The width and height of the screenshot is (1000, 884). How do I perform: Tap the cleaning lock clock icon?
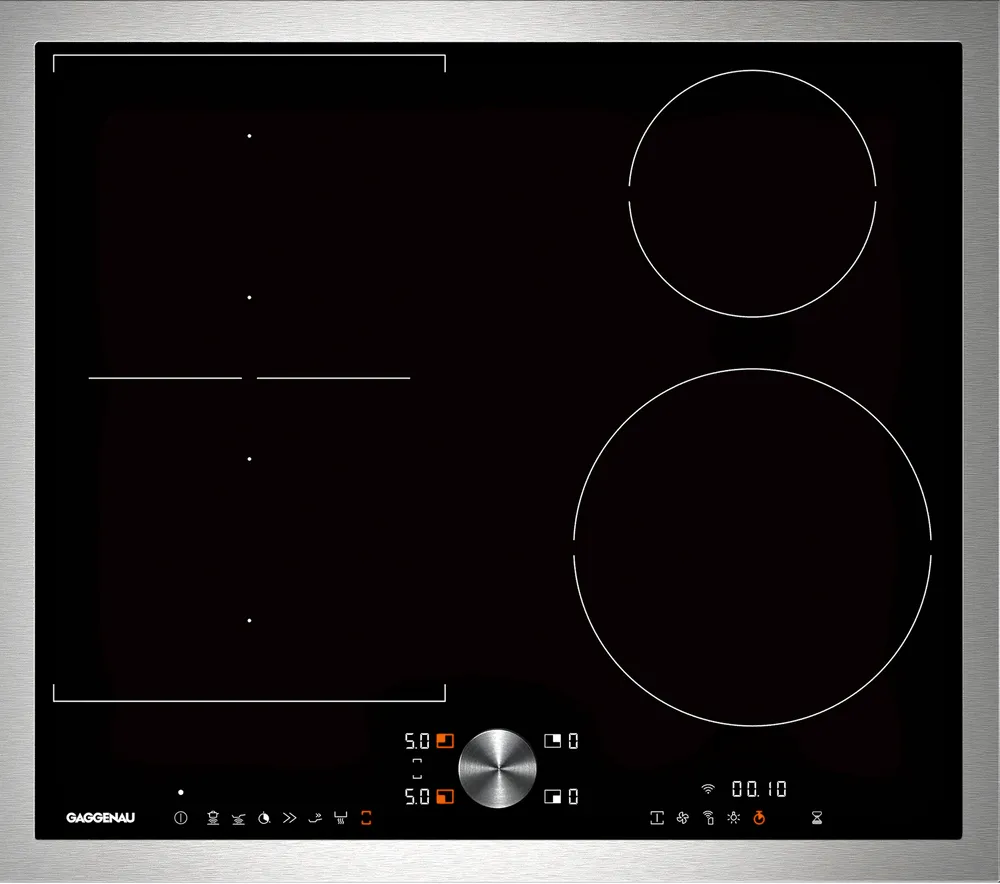[x=264, y=817]
